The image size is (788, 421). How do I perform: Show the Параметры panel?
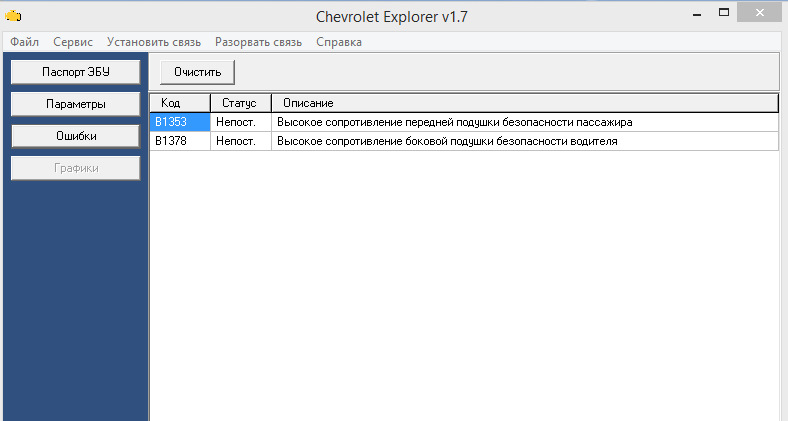coord(76,104)
